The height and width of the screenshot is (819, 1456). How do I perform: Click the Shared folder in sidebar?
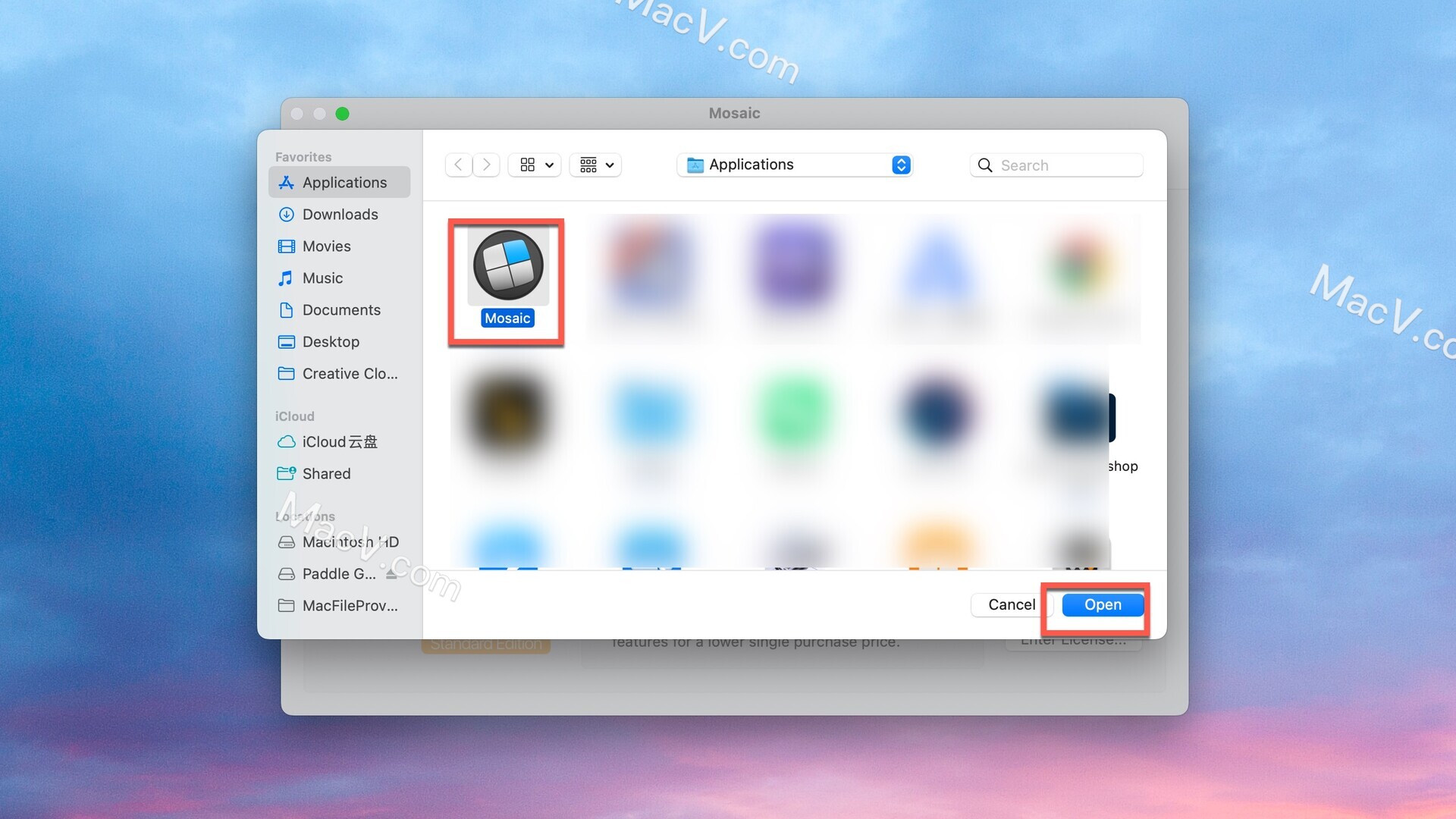pyautogui.click(x=326, y=473)
